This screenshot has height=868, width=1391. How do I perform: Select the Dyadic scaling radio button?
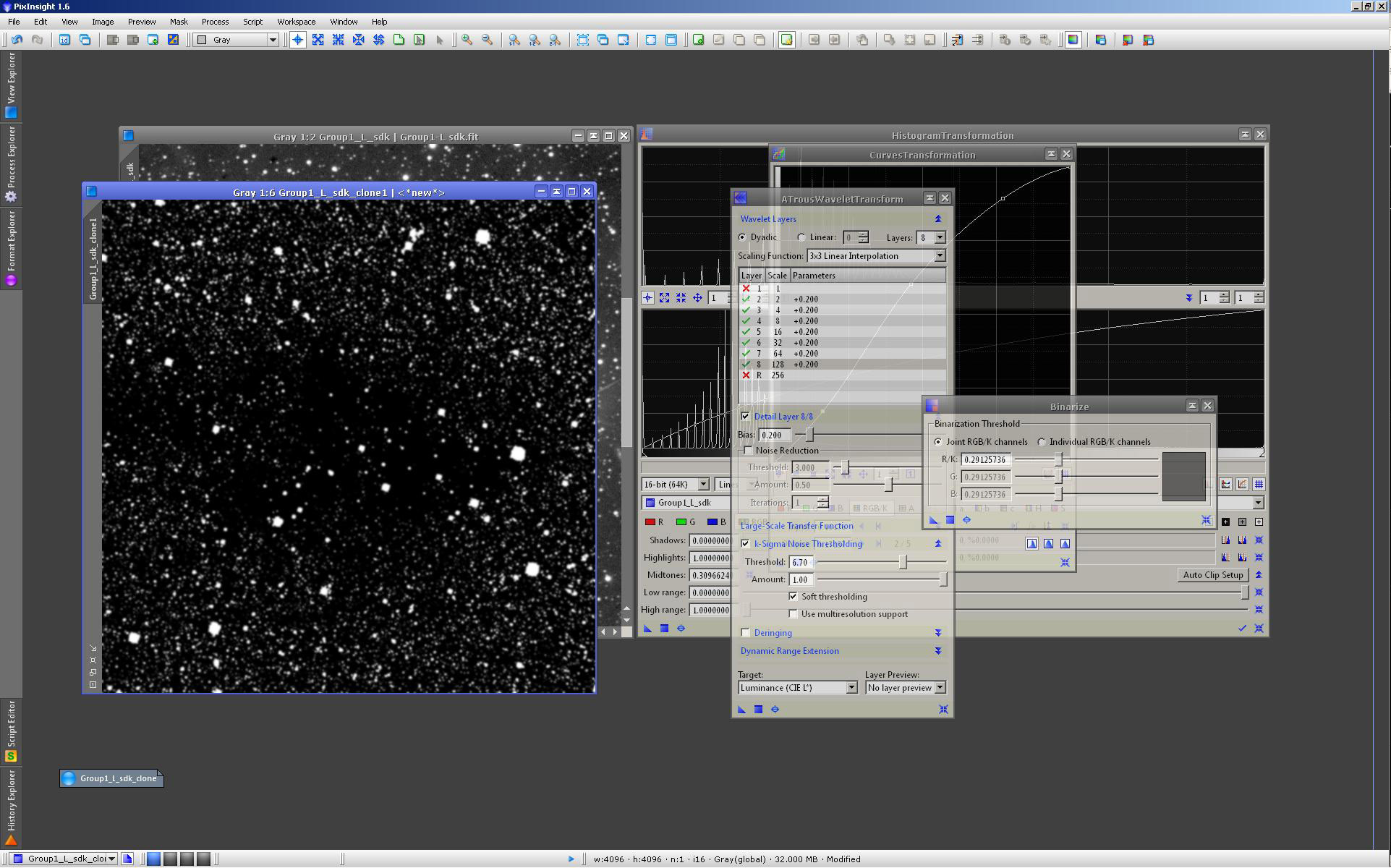tap(742, 237)
